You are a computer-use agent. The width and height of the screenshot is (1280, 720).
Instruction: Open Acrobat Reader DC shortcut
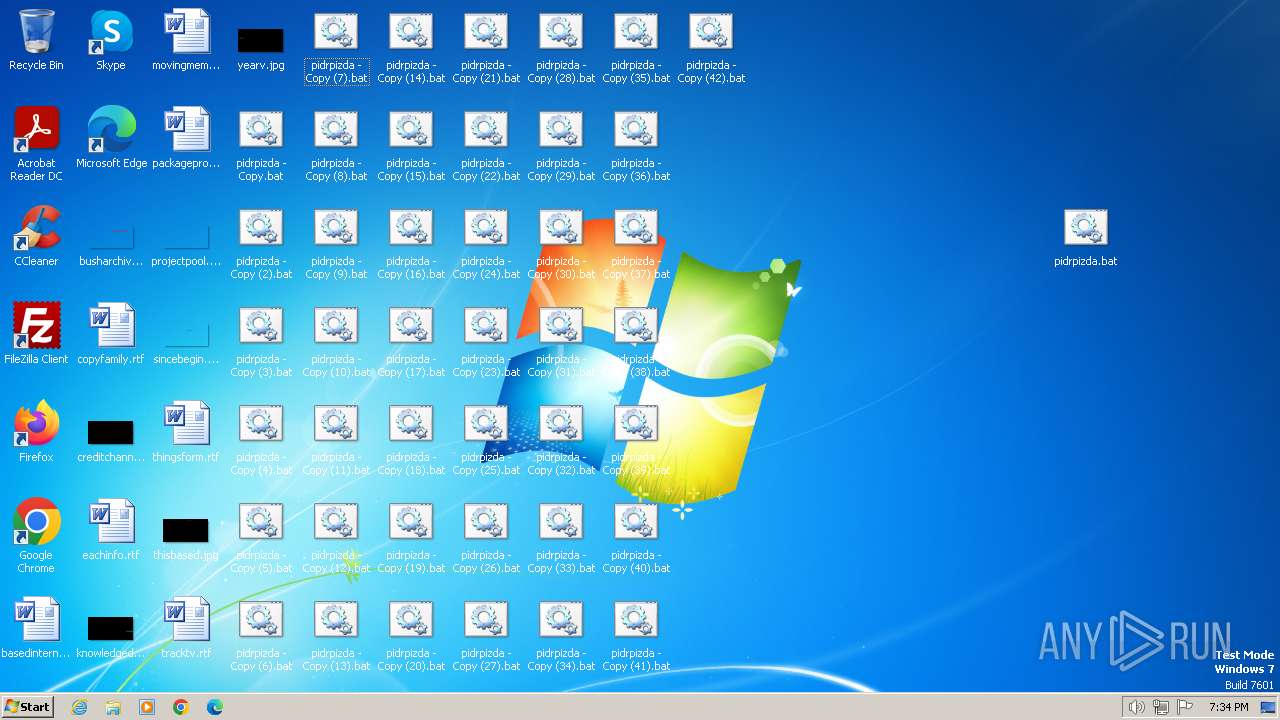36,144
